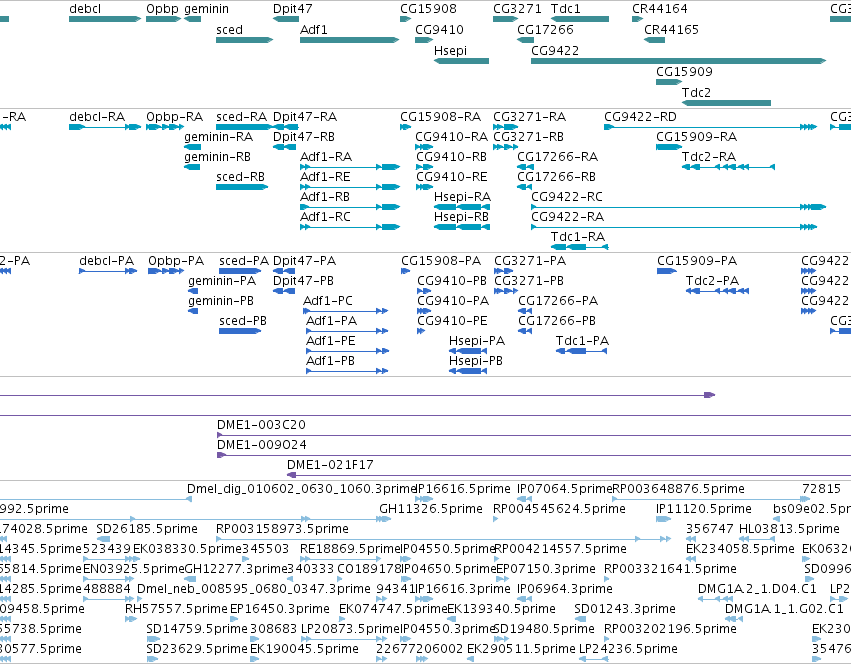
Task: Click the debcl-PA protein feature
Action: [x=108, y=271]
